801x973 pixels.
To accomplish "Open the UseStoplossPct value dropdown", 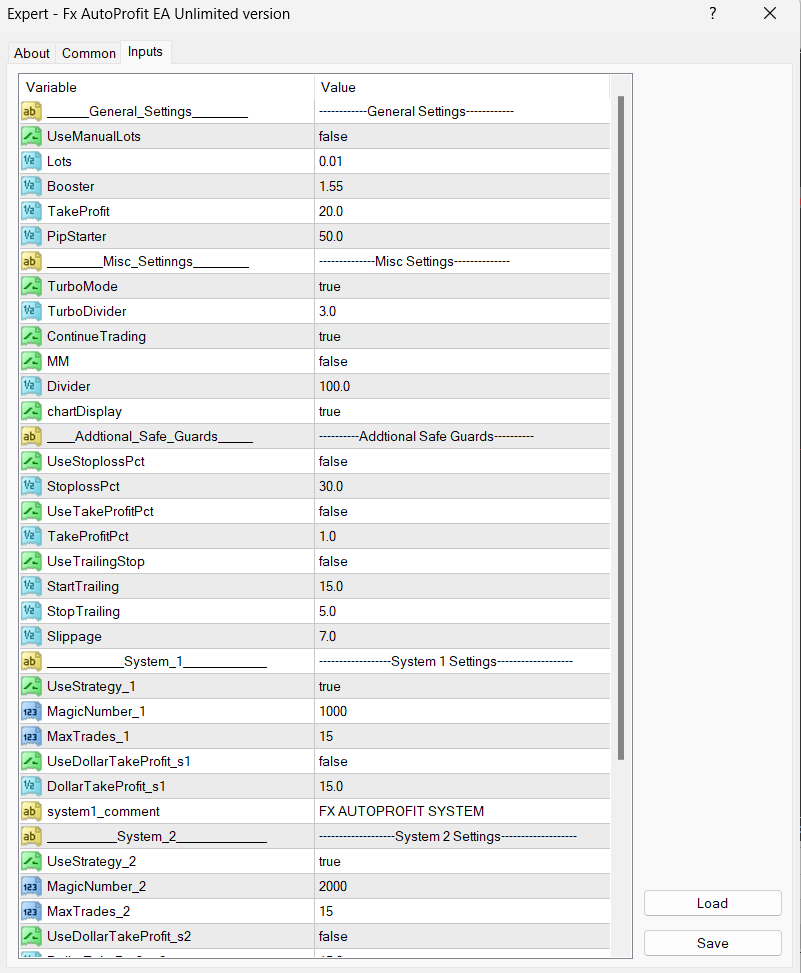I will coord(460,461).
